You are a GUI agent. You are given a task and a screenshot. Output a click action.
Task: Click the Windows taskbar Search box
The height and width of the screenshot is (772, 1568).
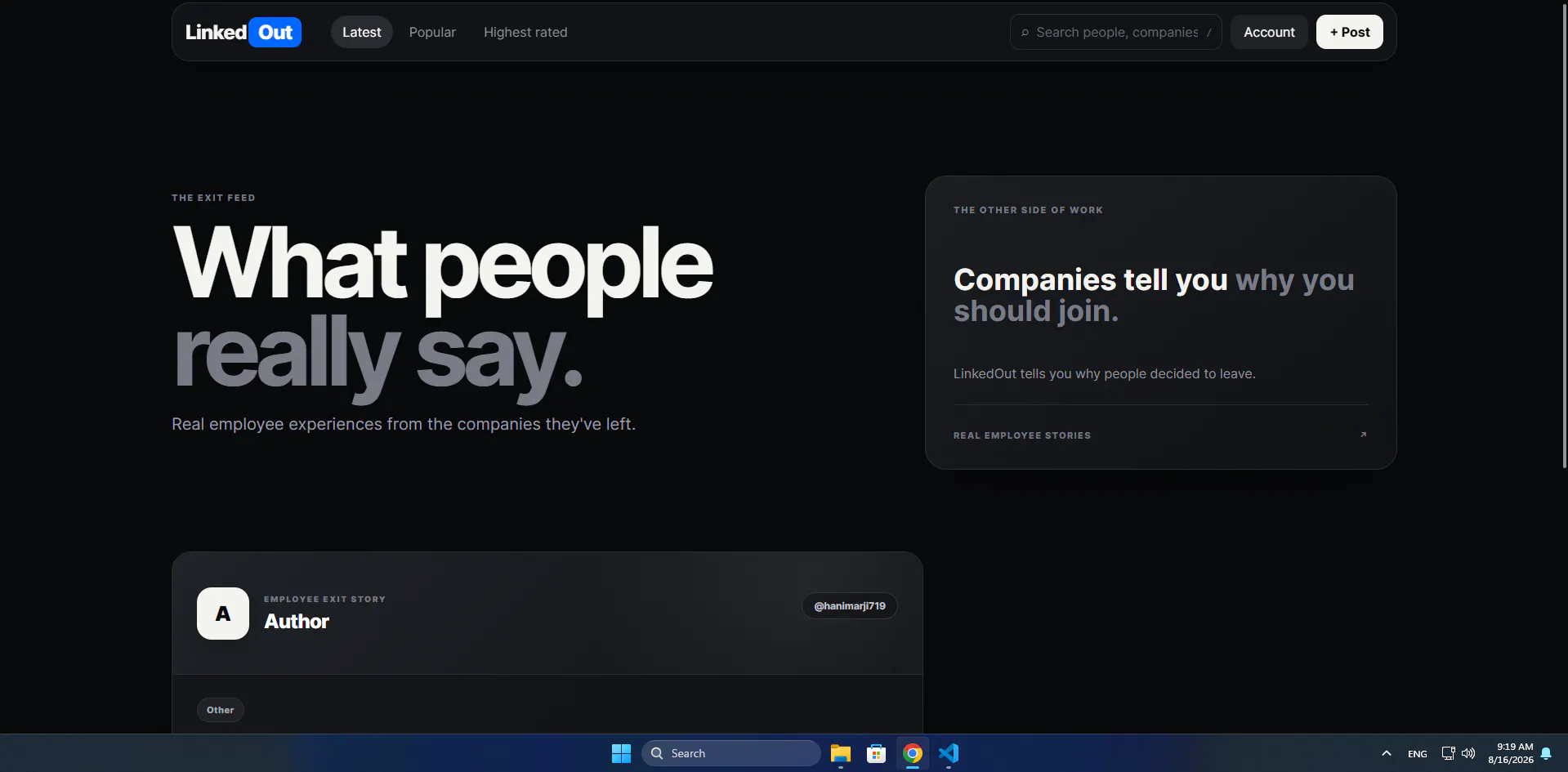(x=731, y=753)
